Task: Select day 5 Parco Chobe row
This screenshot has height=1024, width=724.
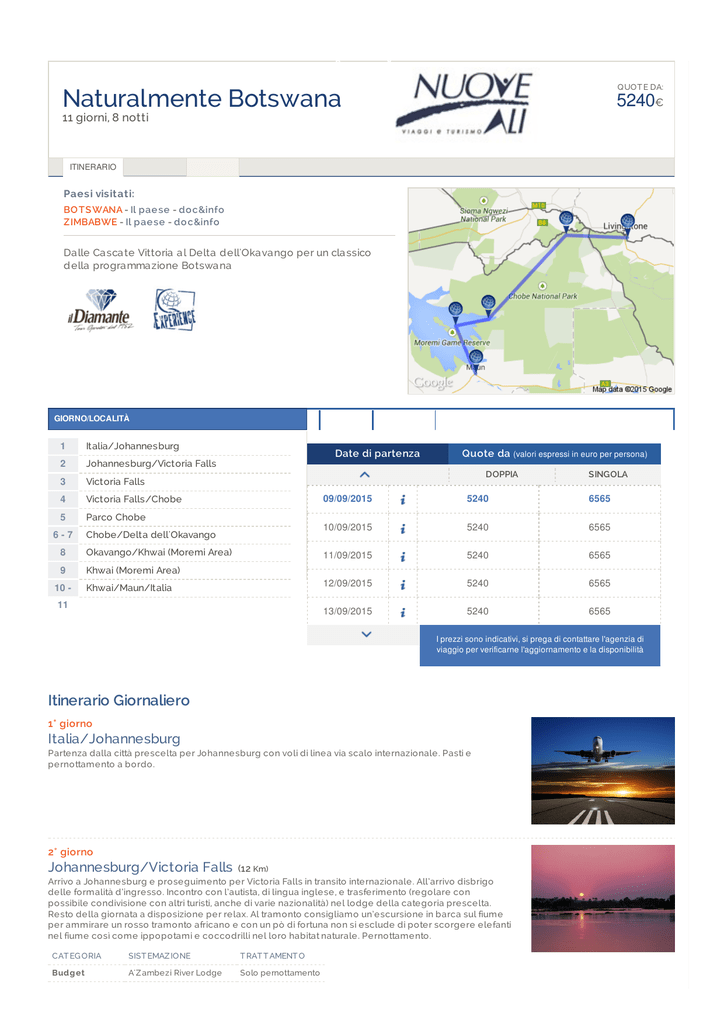Action: [x=170, y=517]
